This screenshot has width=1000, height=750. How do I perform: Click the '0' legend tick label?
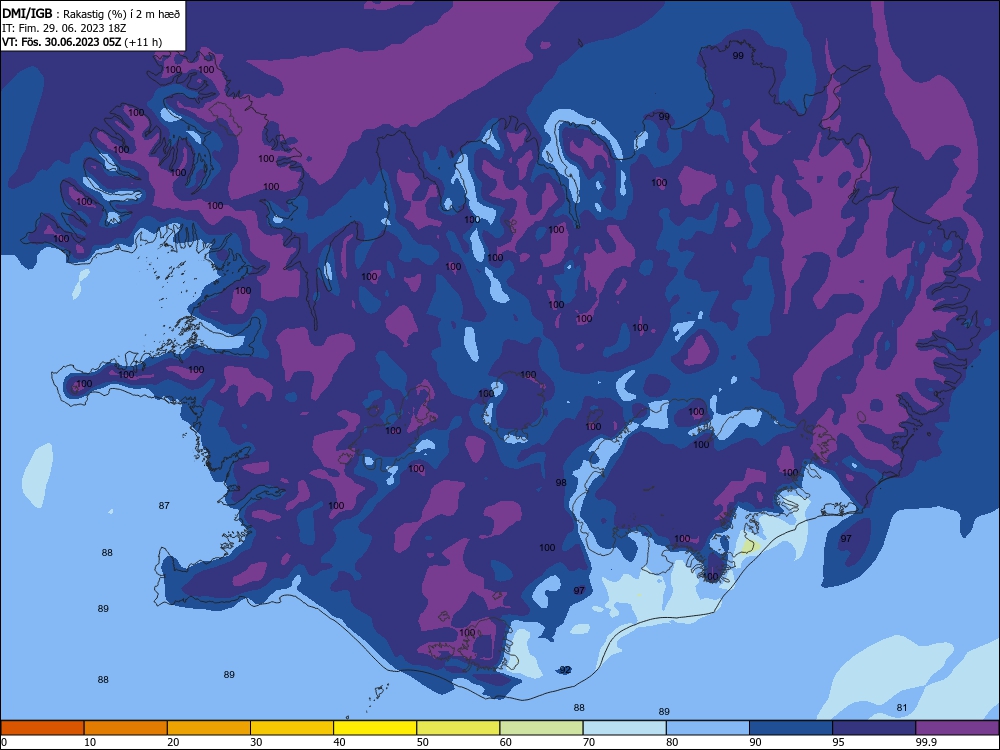[4, 742]
